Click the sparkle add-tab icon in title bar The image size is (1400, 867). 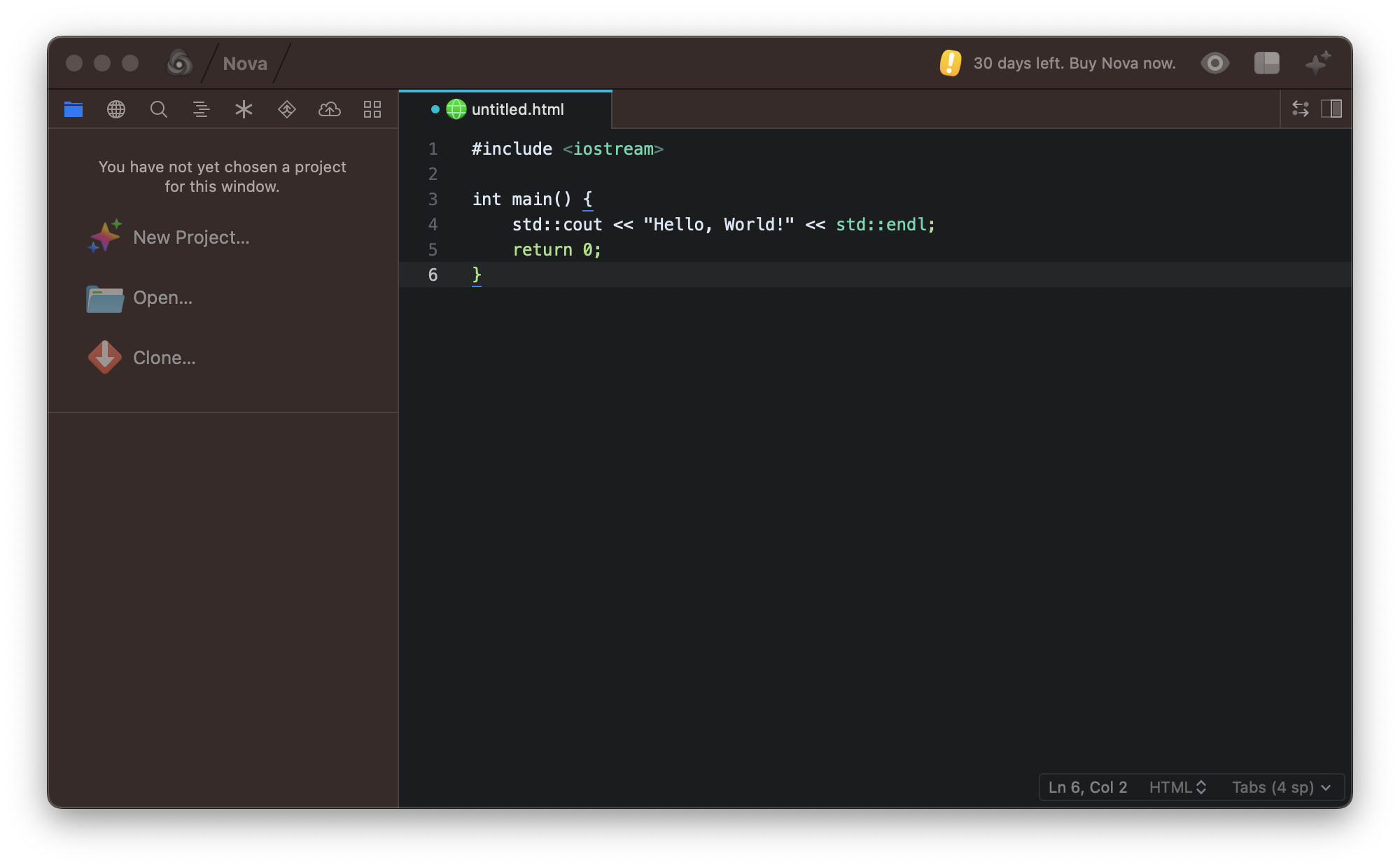[x=1318, y=63]
